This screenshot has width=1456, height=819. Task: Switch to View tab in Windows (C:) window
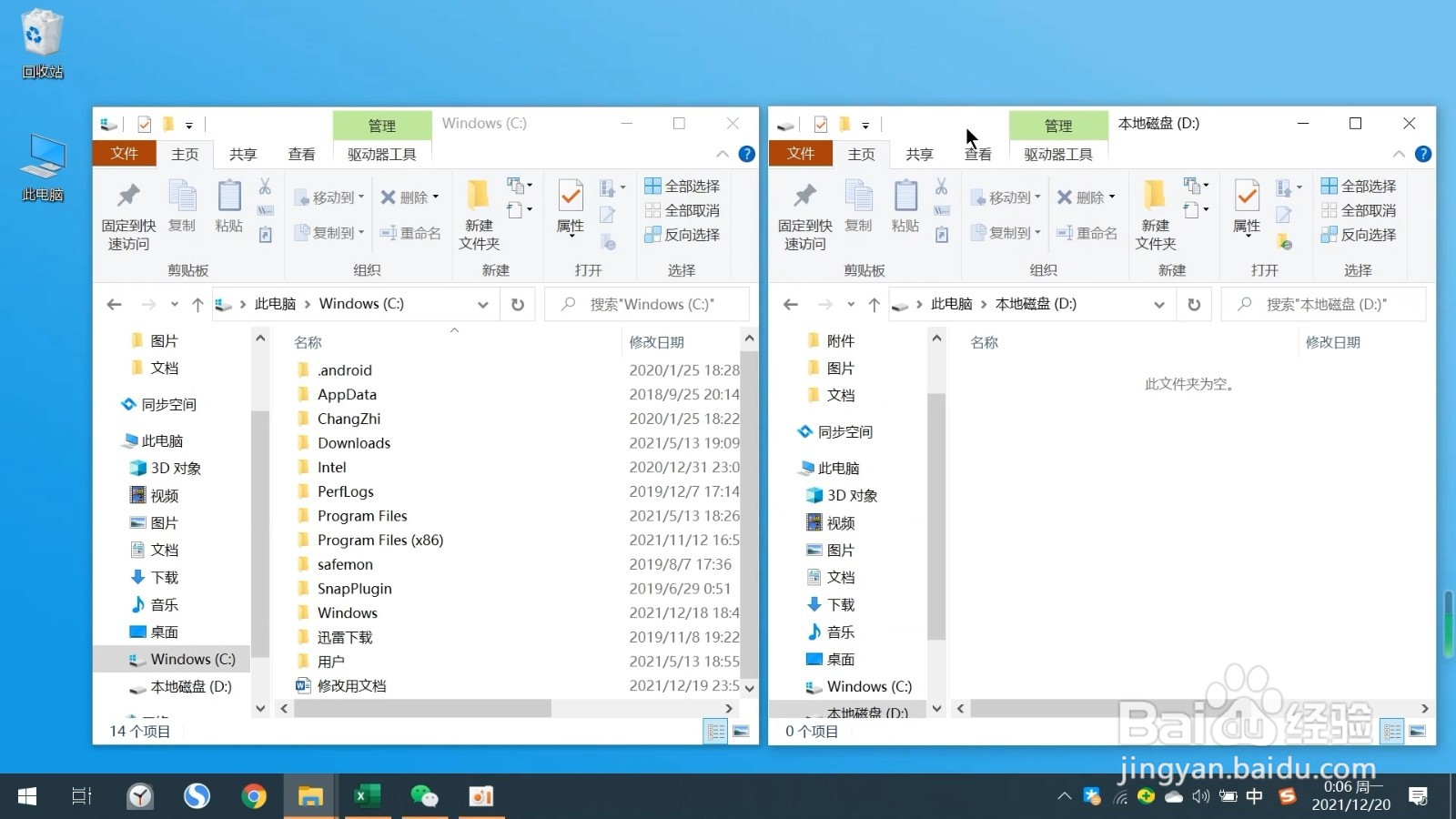[302, 155]
